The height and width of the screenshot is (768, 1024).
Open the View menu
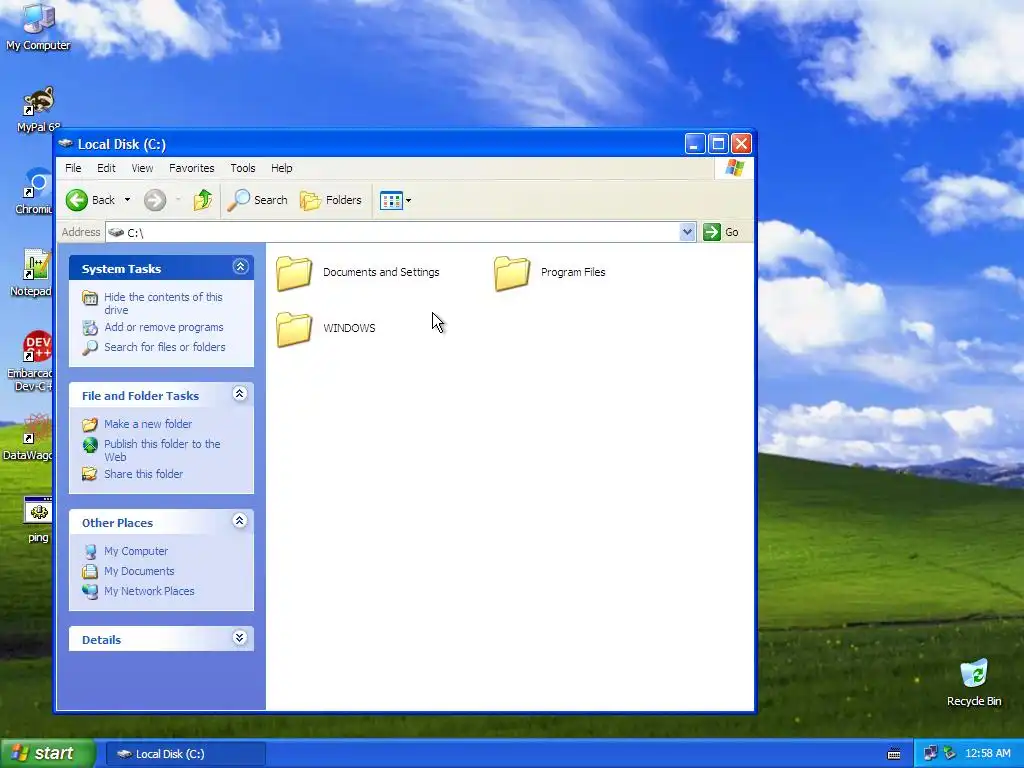(142, 168)
